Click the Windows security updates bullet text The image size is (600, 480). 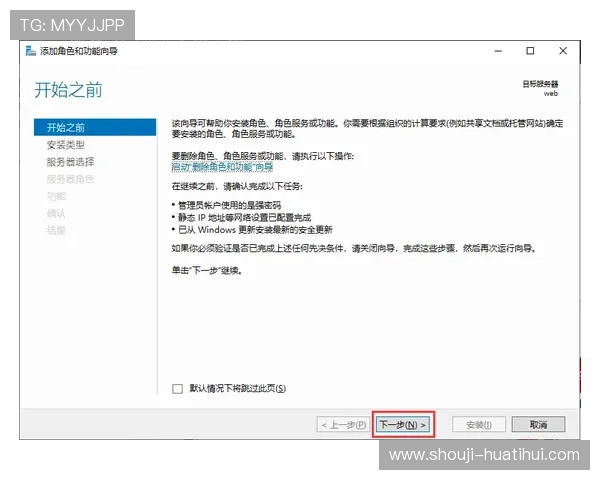click(x=255, y=230)
